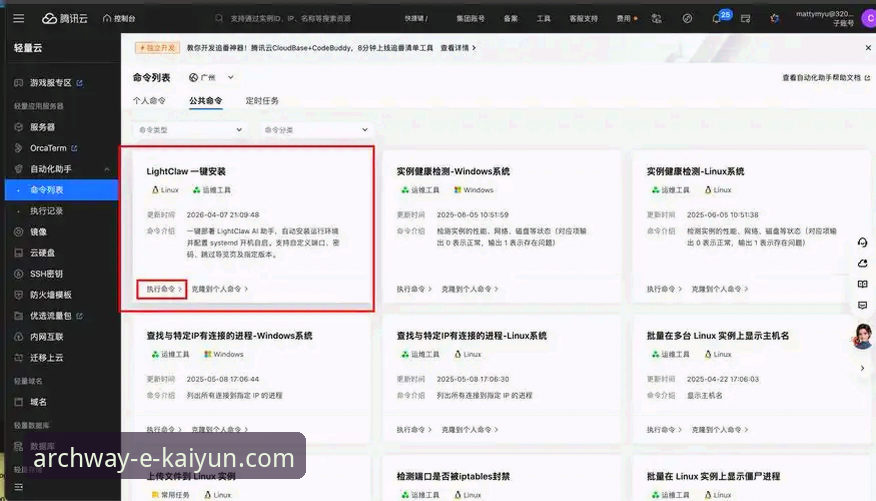
Task: Open the 命令分类 filter dropdown
Action: [316, 130]
